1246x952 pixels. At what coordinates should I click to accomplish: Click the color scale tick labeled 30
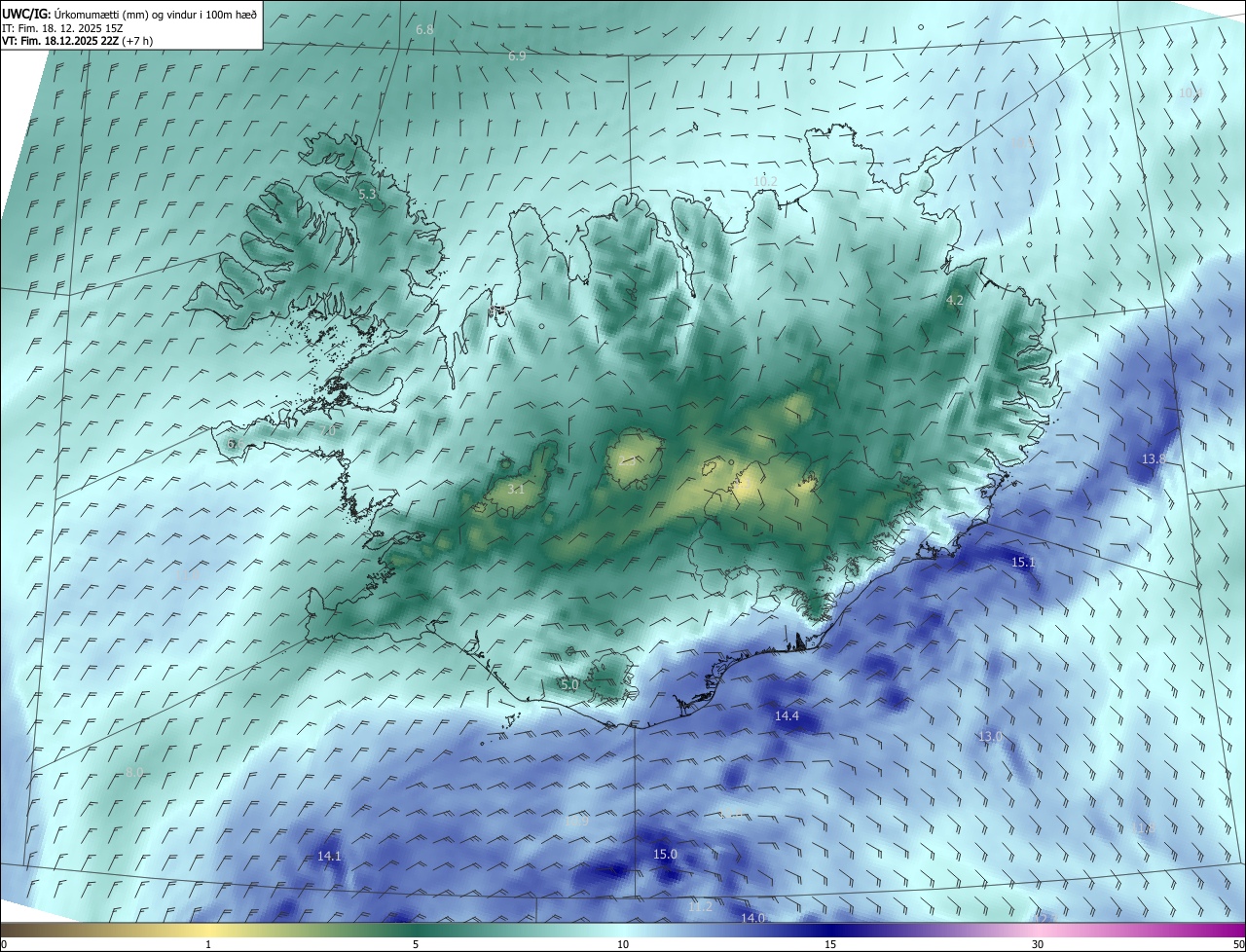pyautogui.click(x=1038, y=944)
